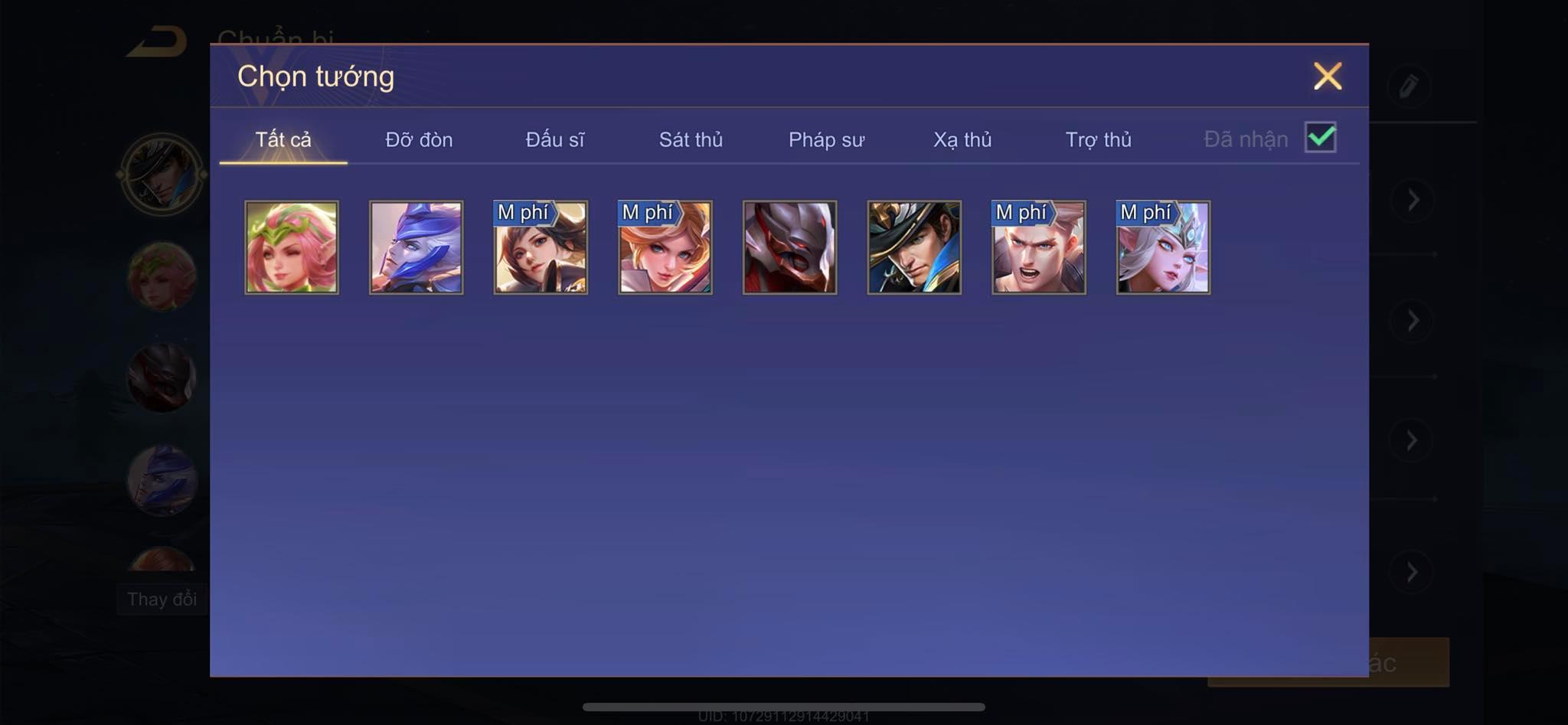1568x725 pixels.
Task: Filter heroes by Pháp sư
Action: [826, 140]
